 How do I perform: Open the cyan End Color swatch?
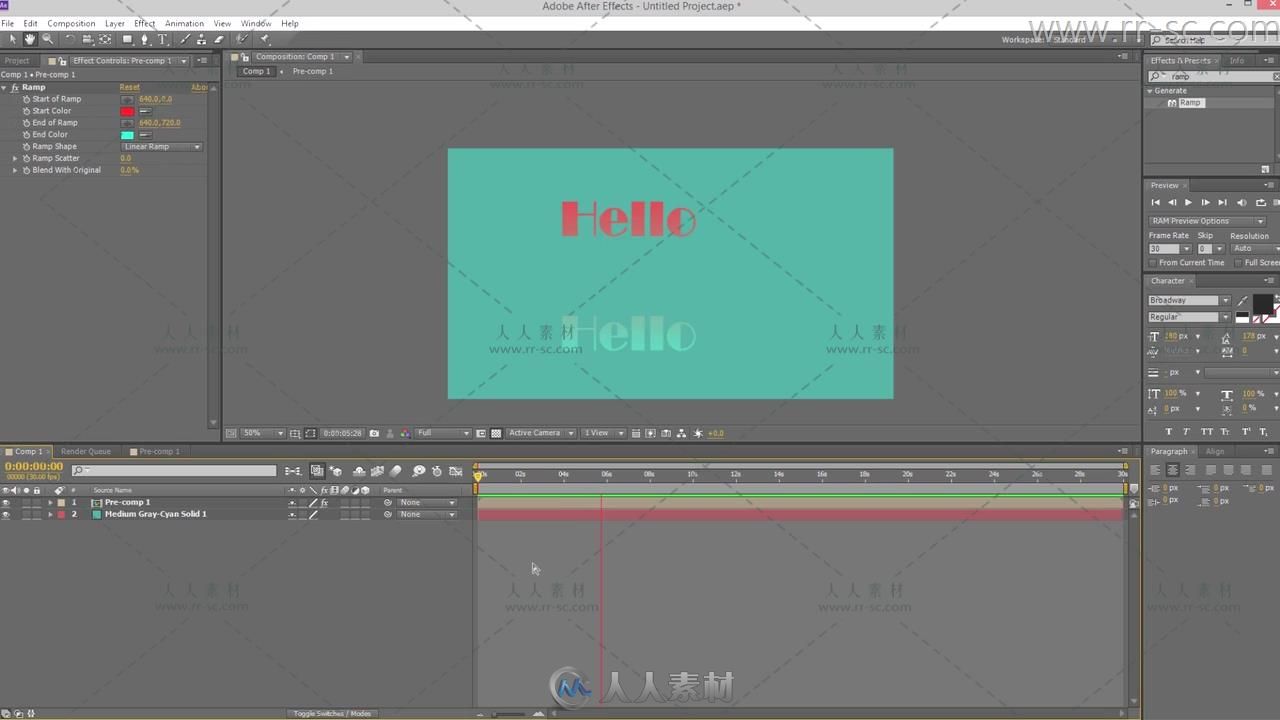click(x=127, y=134)
